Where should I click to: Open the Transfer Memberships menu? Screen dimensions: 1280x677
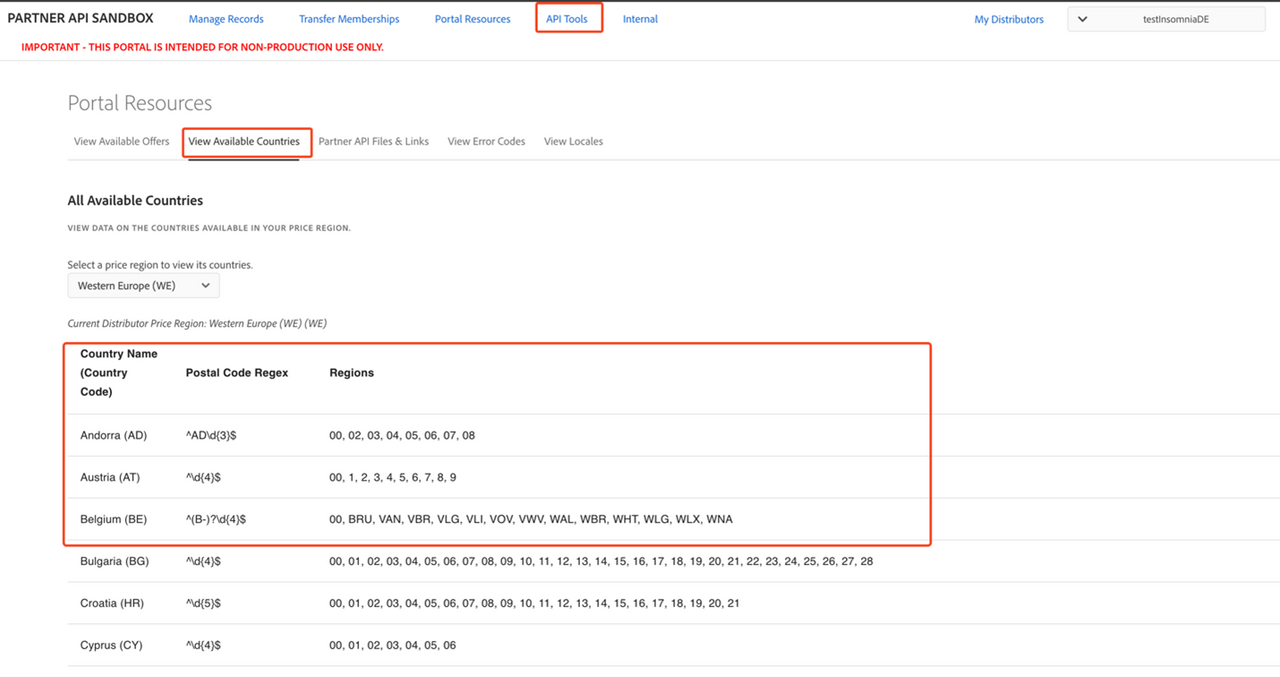pyautogui.click(x=349, y=19)
